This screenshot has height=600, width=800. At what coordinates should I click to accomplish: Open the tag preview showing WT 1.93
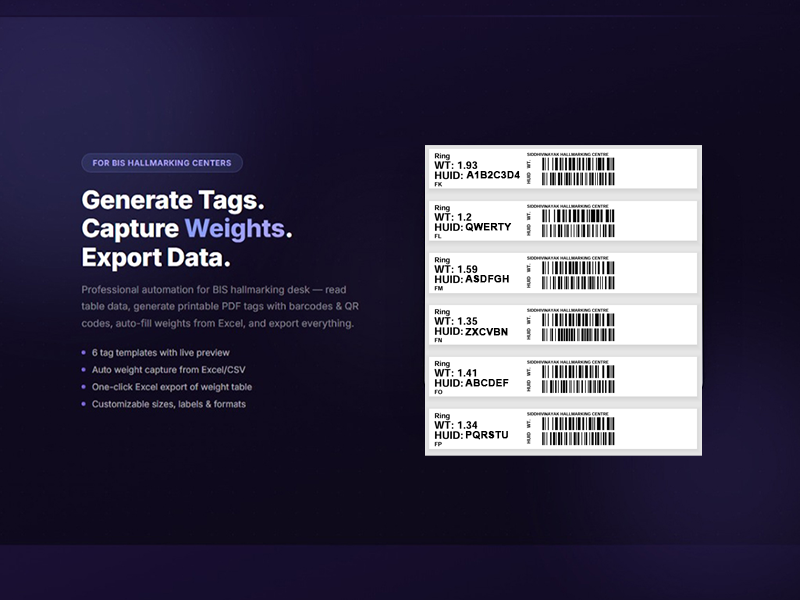point(563,169)
